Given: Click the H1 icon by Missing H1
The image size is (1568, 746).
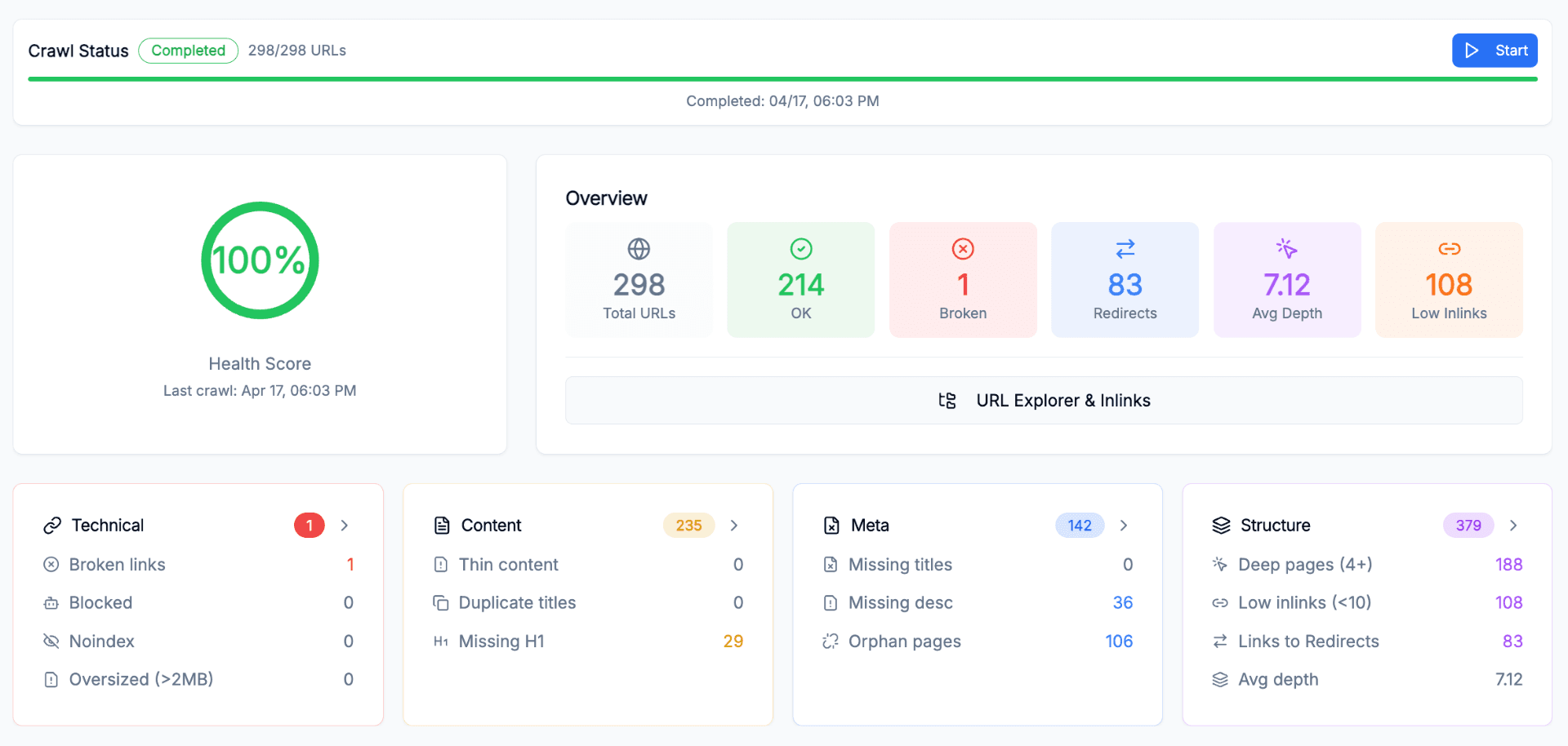Looking at the screenshot, I should pos(441,642).
